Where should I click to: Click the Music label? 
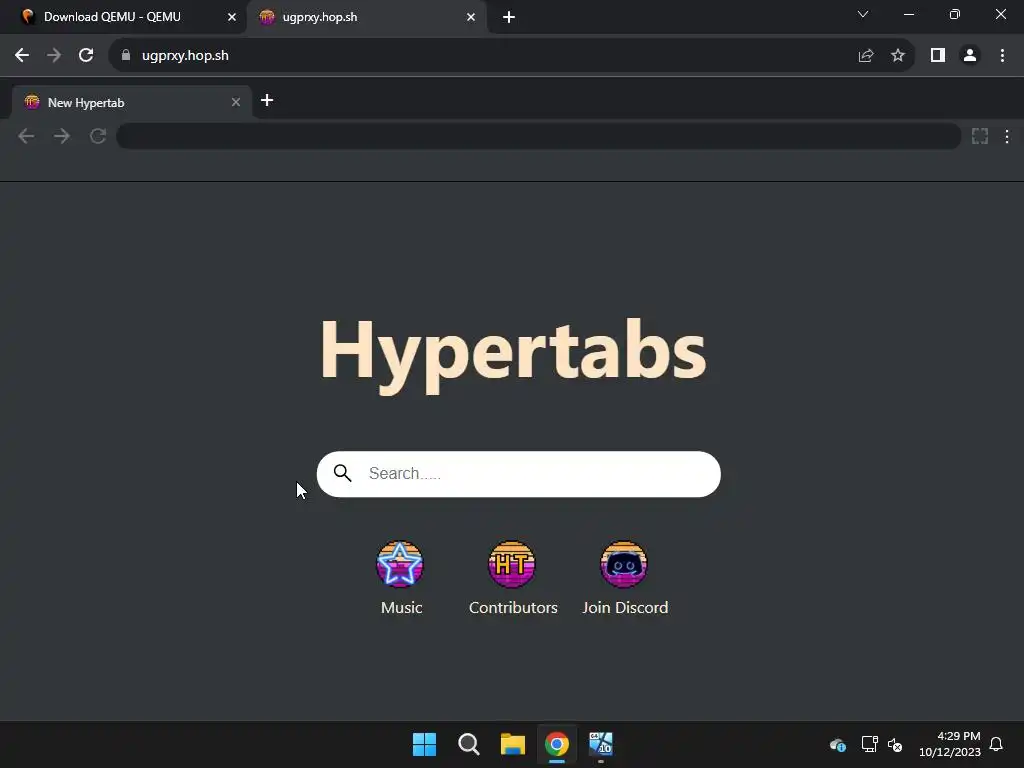coord(402,607)
